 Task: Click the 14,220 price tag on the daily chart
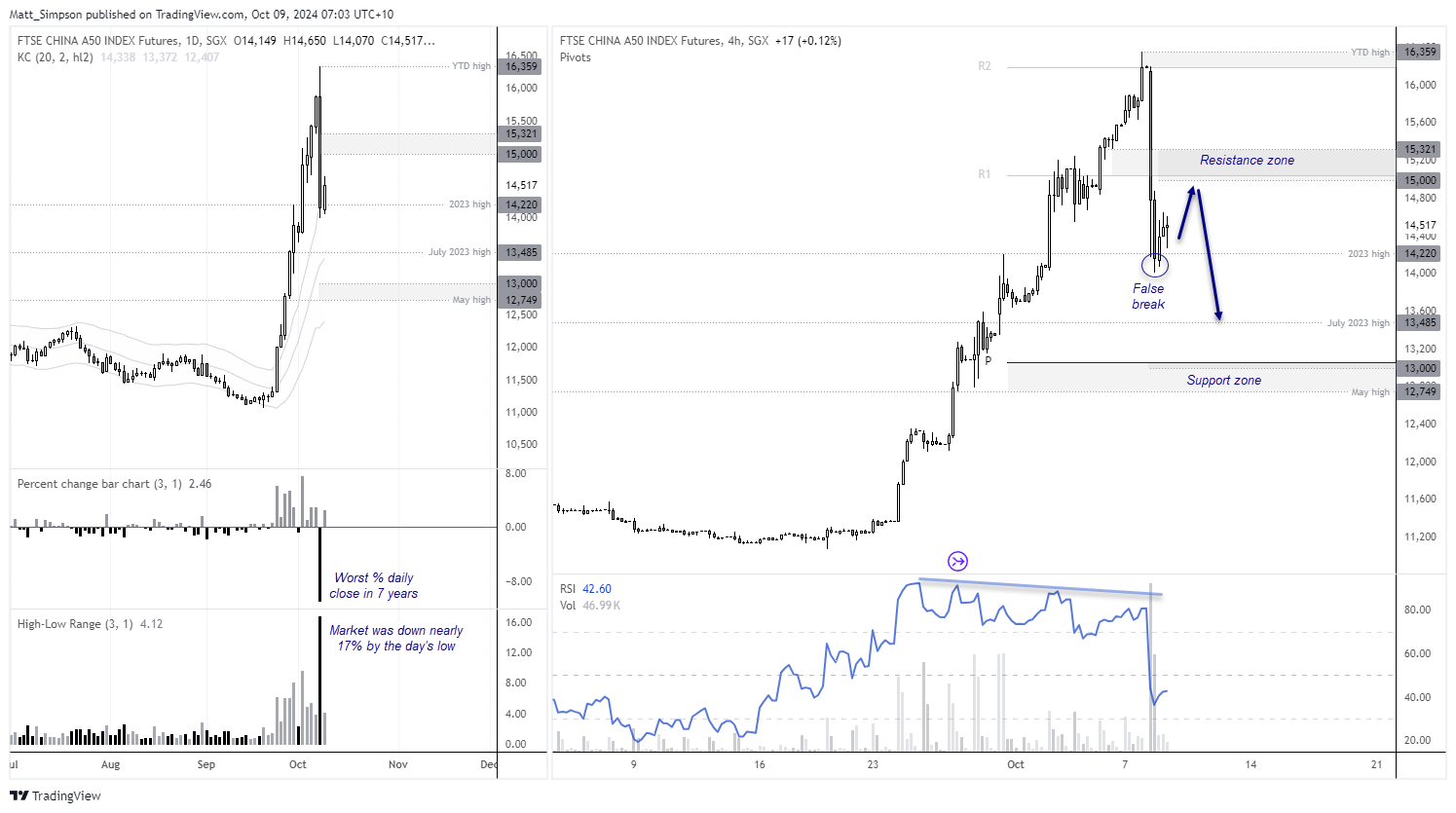tap(521, 204)
